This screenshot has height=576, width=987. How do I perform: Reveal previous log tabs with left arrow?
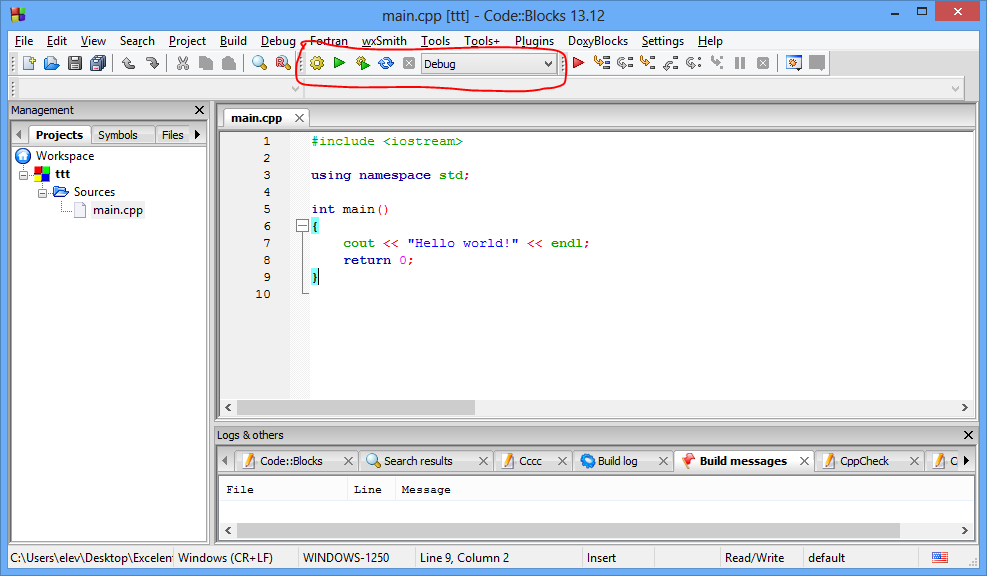[225, 461]
